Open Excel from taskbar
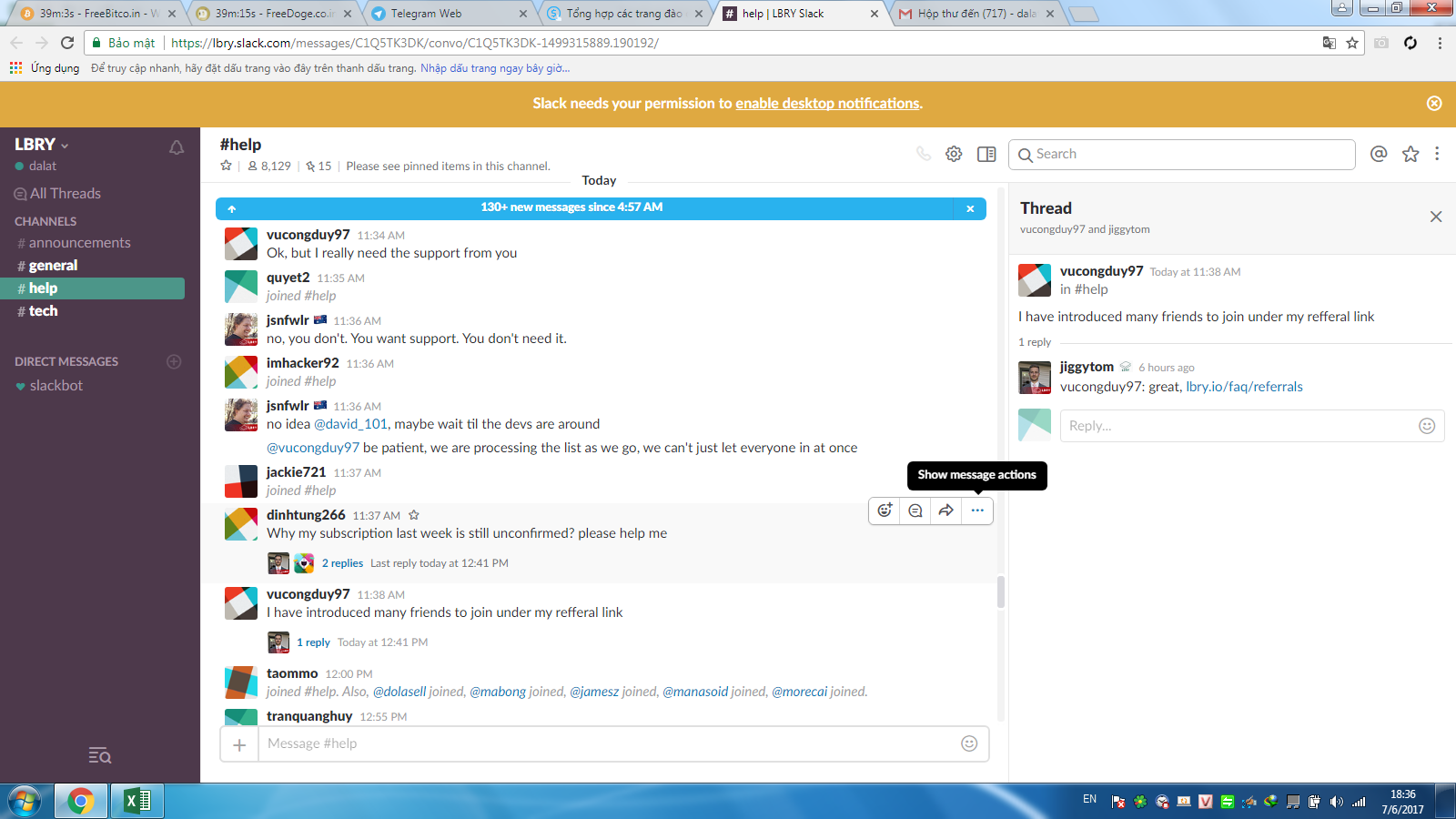 pyautogui.click(x=137, y=801)
